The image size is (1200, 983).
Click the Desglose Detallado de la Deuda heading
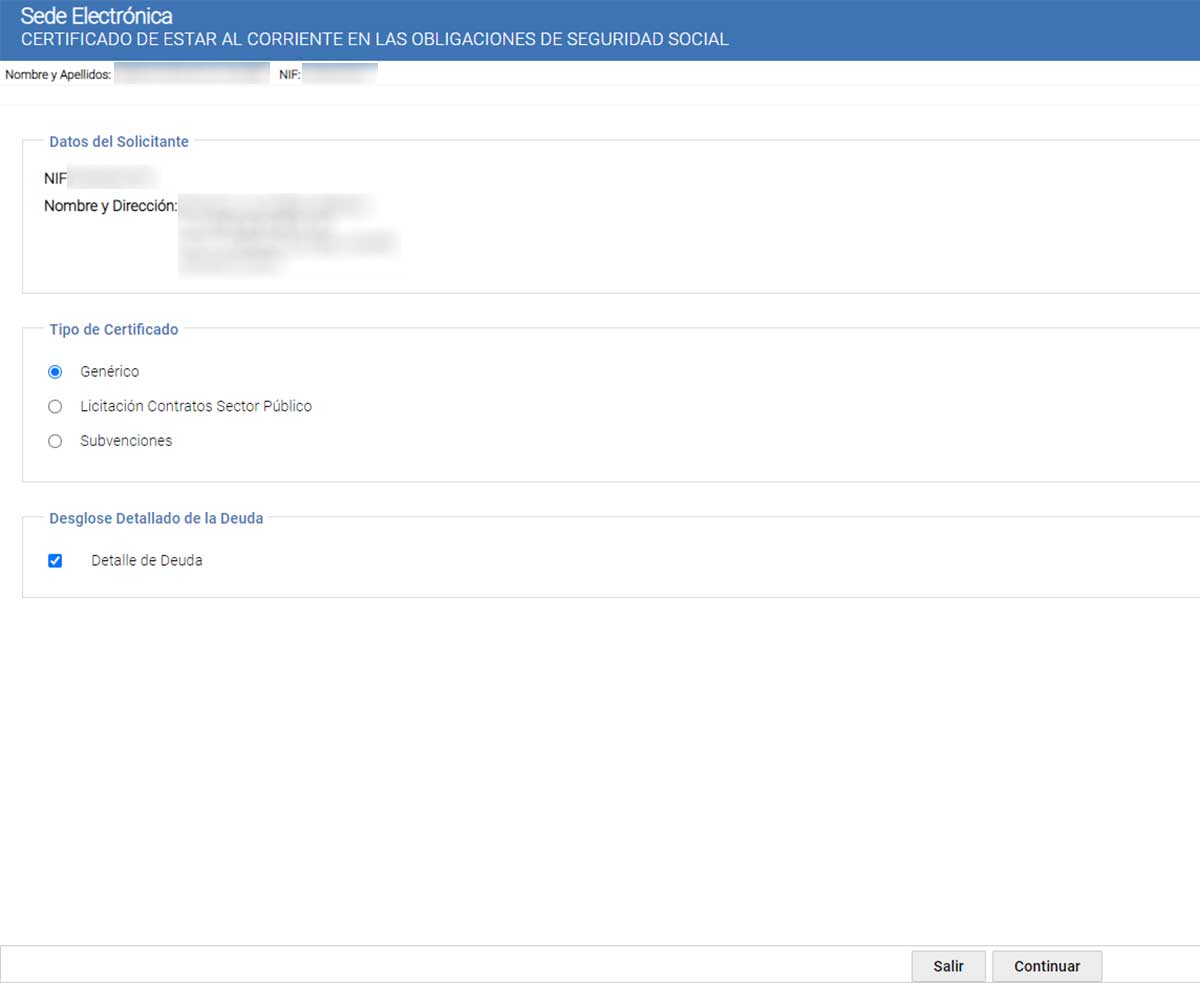coord(156,518)
